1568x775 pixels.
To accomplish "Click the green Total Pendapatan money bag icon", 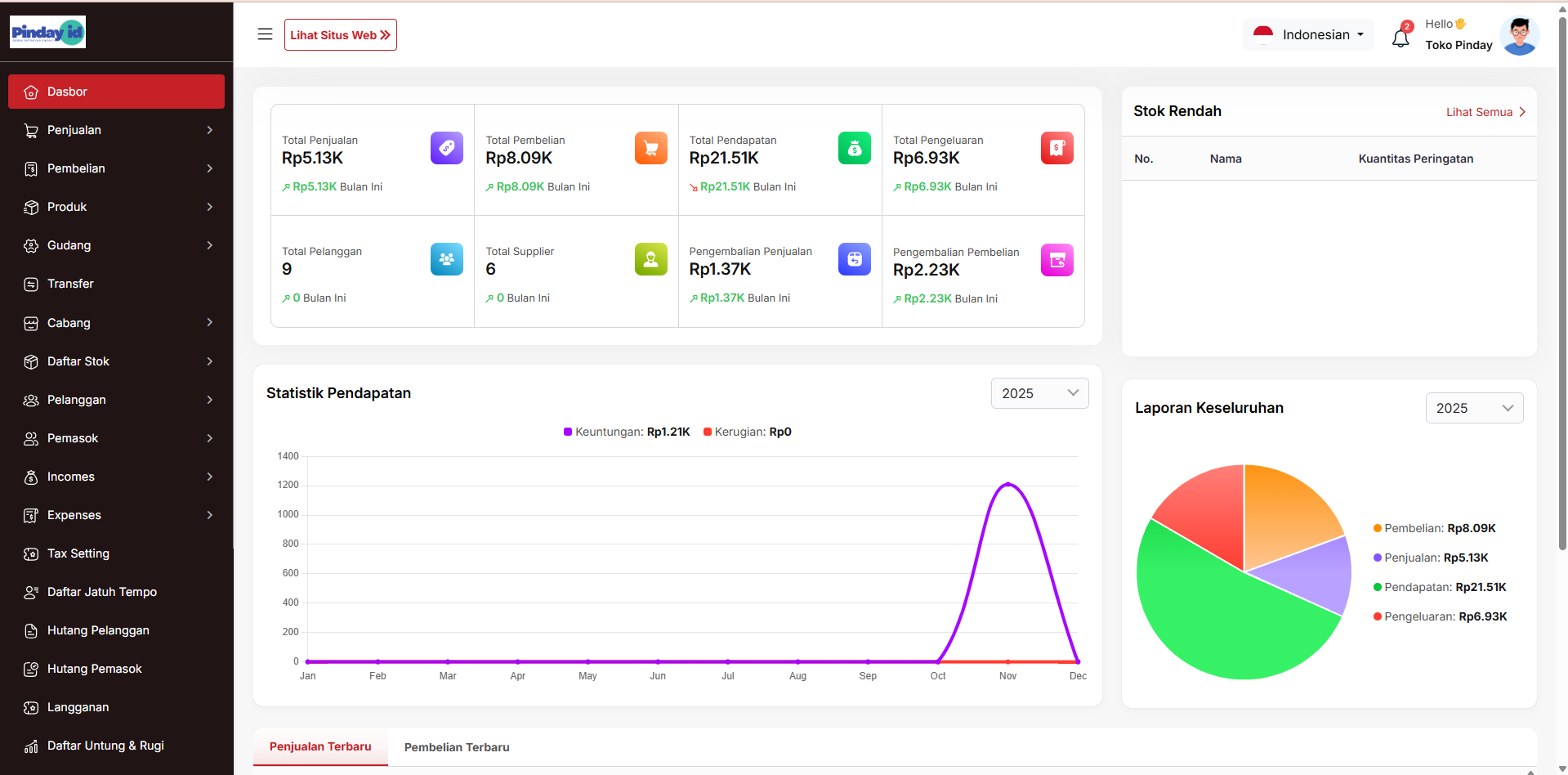I will pyautogui.click(x=854, y=148).
